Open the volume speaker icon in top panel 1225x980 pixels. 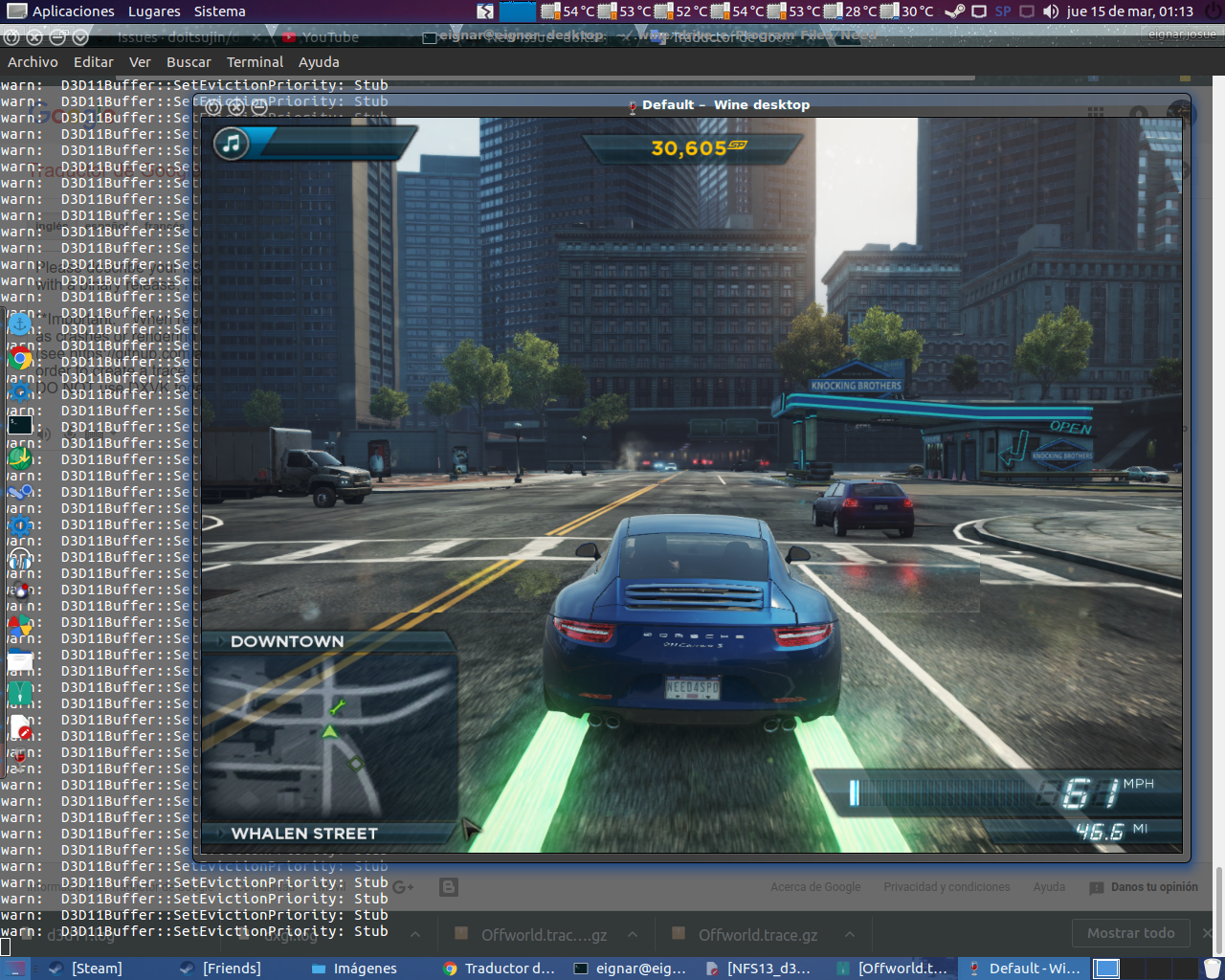(1051, 11)
